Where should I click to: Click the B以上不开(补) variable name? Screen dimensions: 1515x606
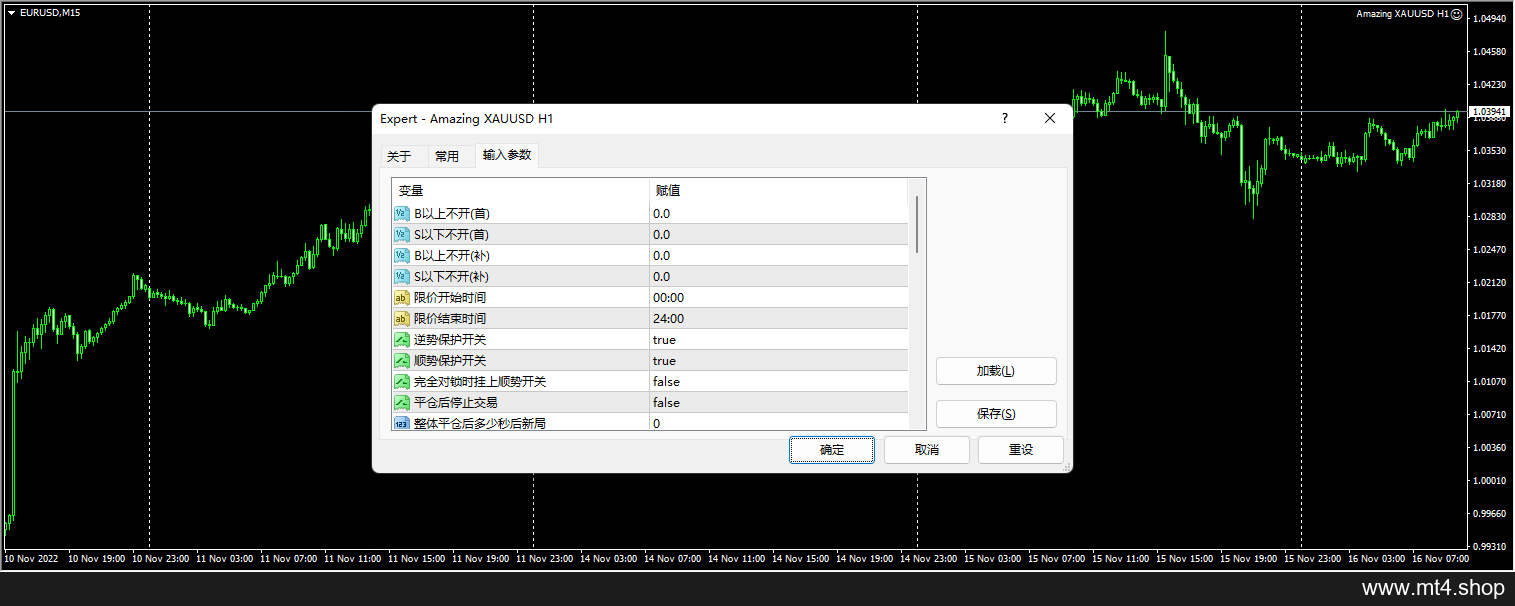coord(452,255)
